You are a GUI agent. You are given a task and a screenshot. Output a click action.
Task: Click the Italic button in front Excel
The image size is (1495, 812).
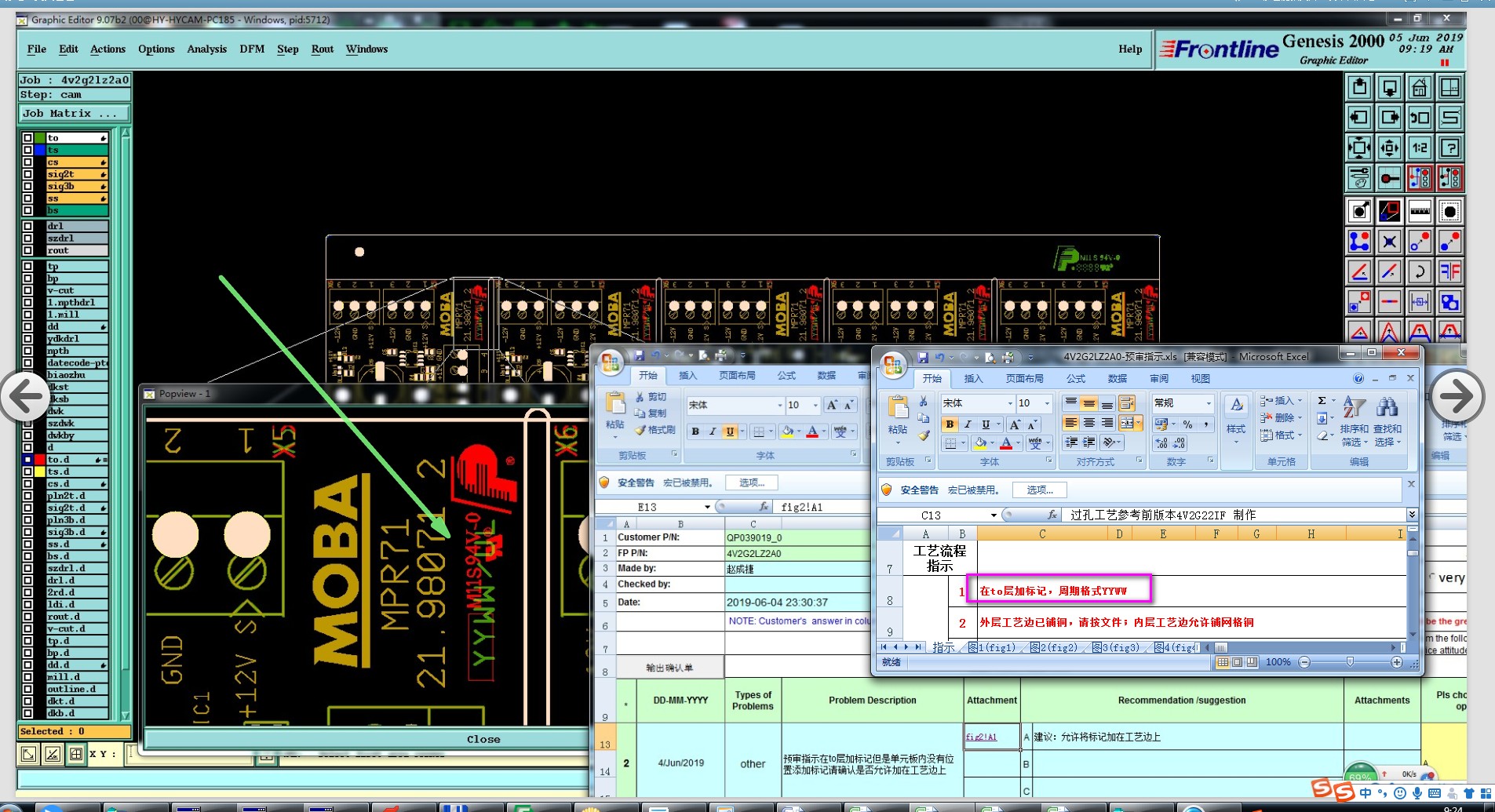[968, 424]
